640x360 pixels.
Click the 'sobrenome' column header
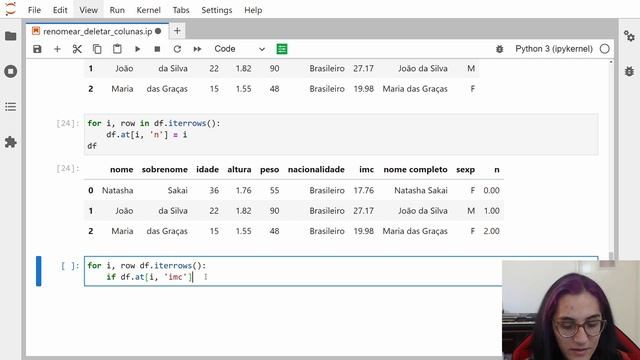[x=164, y=169]
